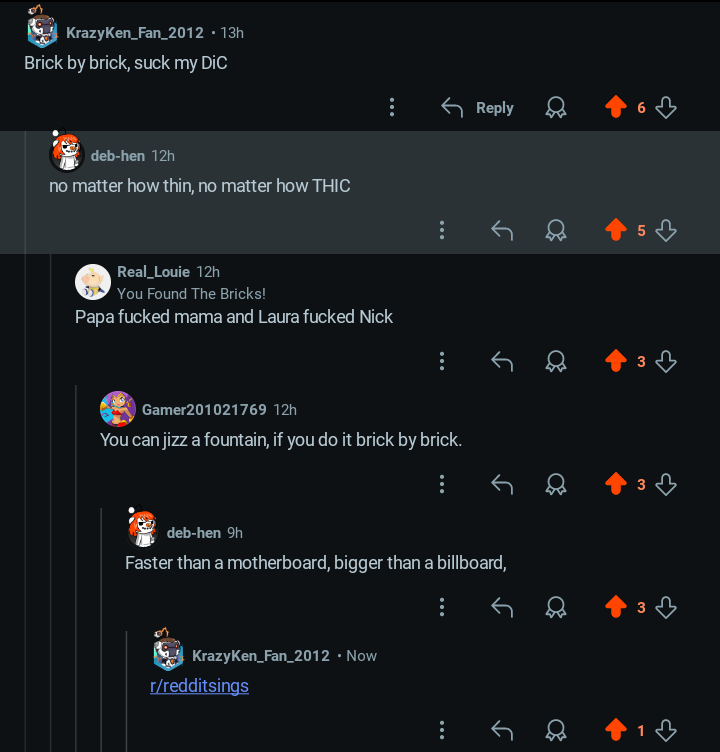Downvote the r/redditsings comment
Viewport: 720px width, 752px height.
(666, 730)
